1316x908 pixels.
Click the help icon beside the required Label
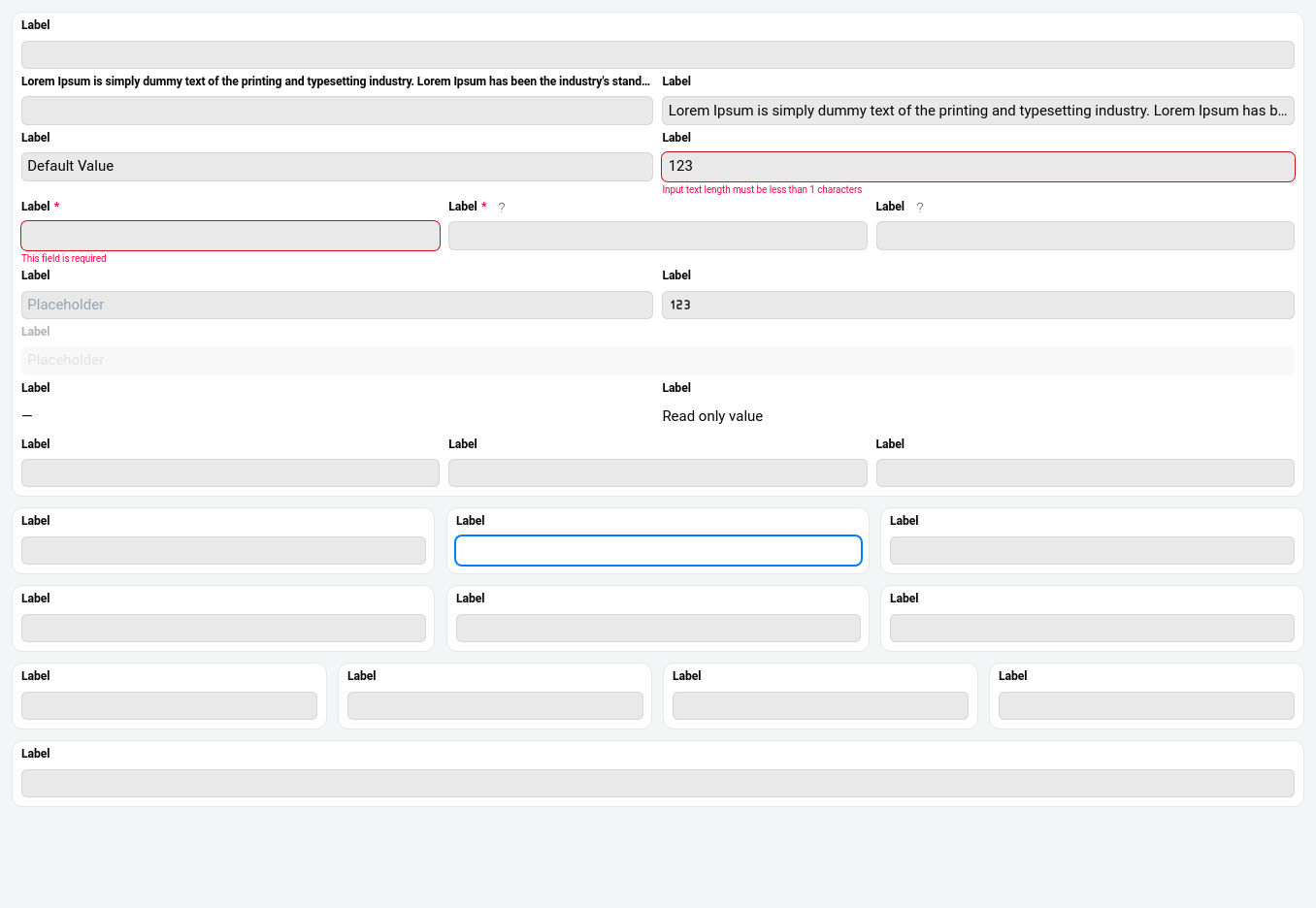[x=502, y=208]
